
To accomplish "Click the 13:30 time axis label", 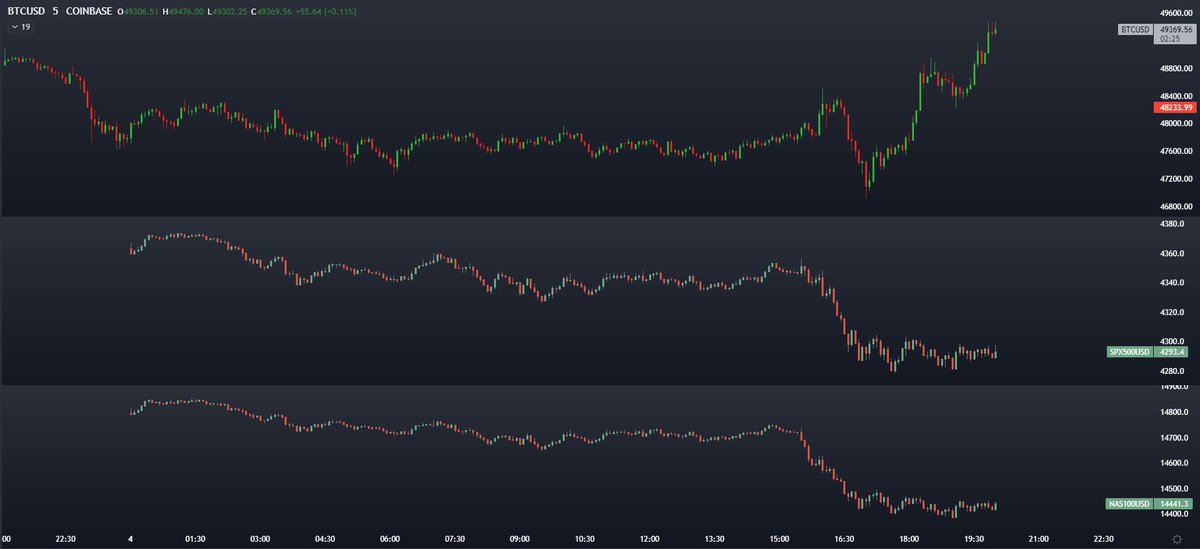I will 715,538.
